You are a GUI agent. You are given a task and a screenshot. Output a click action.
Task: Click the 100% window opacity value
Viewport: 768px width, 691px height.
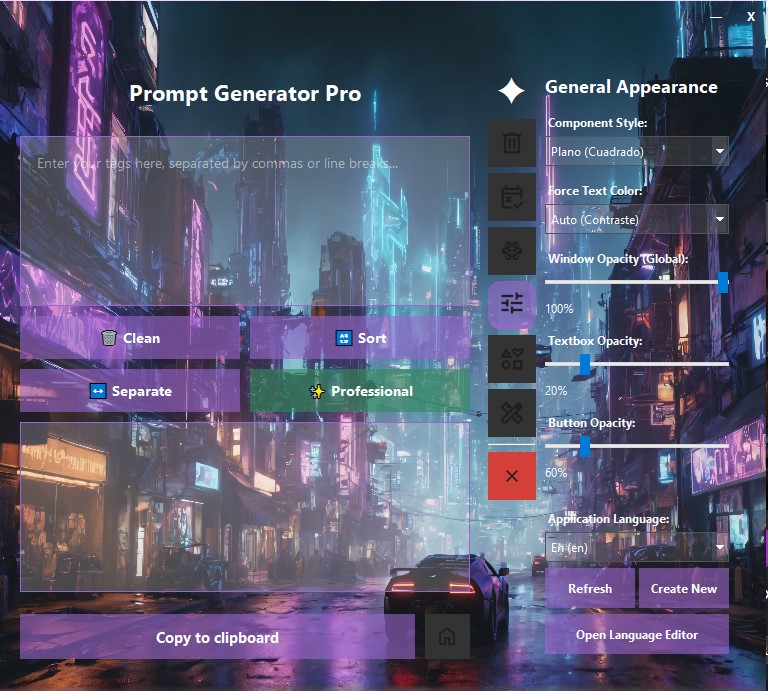click(559, 309)
